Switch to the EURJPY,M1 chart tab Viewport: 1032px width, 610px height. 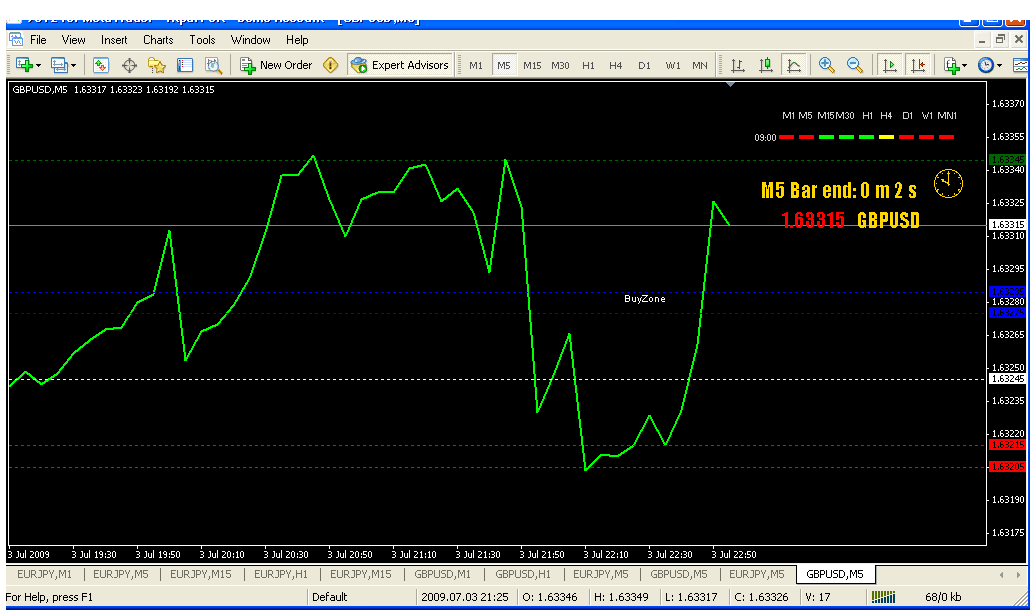[44, 574]
